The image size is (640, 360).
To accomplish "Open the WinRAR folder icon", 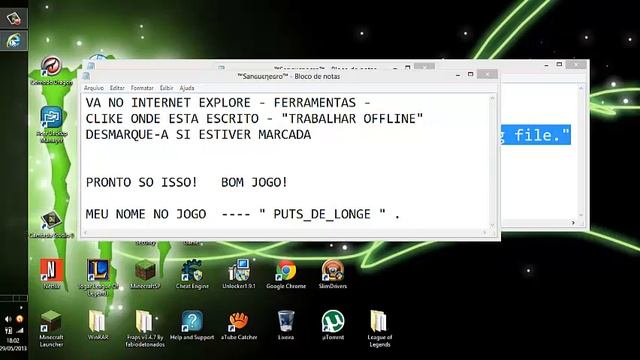I will pos(98,325).
